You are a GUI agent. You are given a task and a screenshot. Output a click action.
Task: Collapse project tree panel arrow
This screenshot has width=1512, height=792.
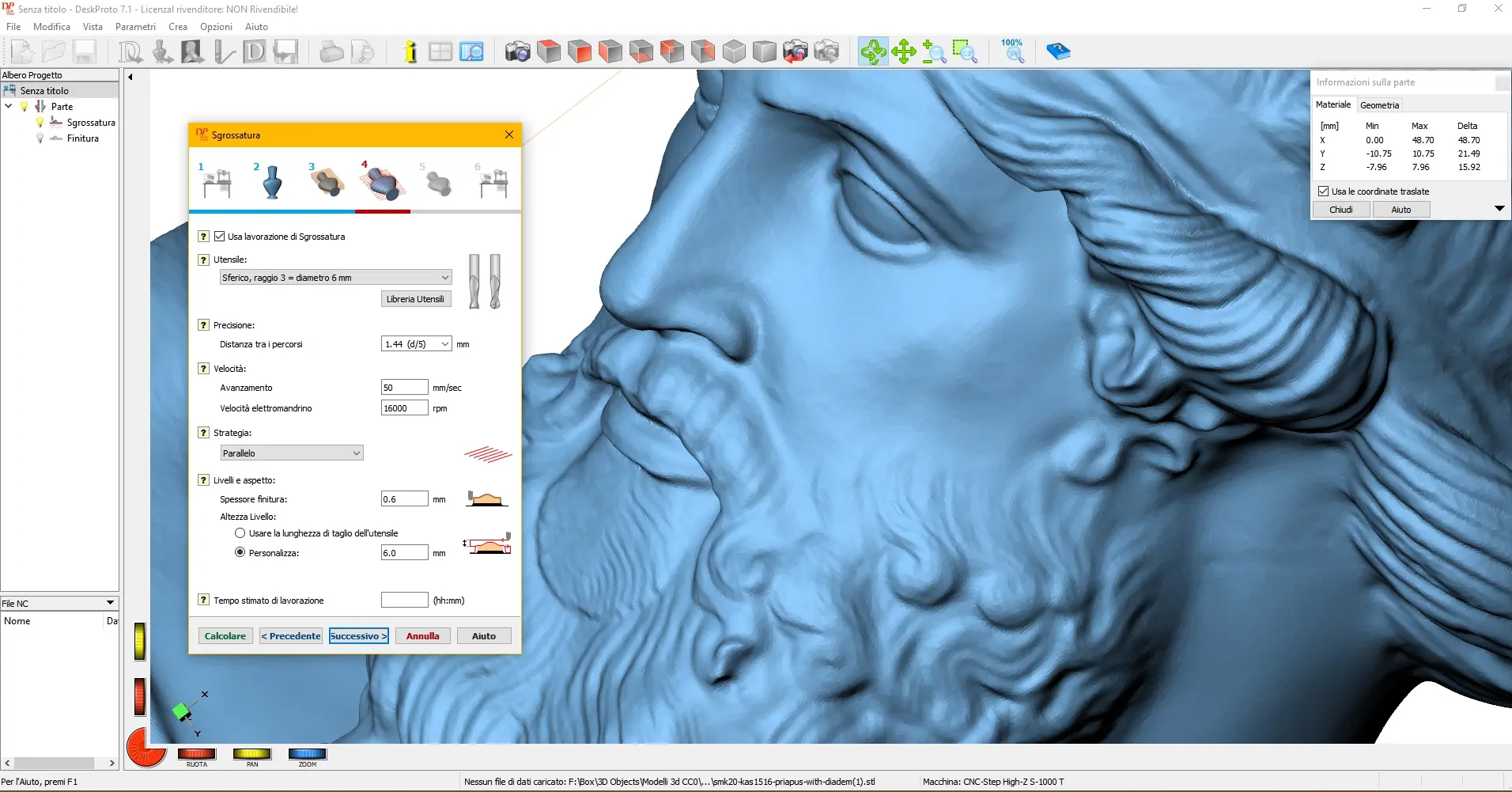(130, 77)
